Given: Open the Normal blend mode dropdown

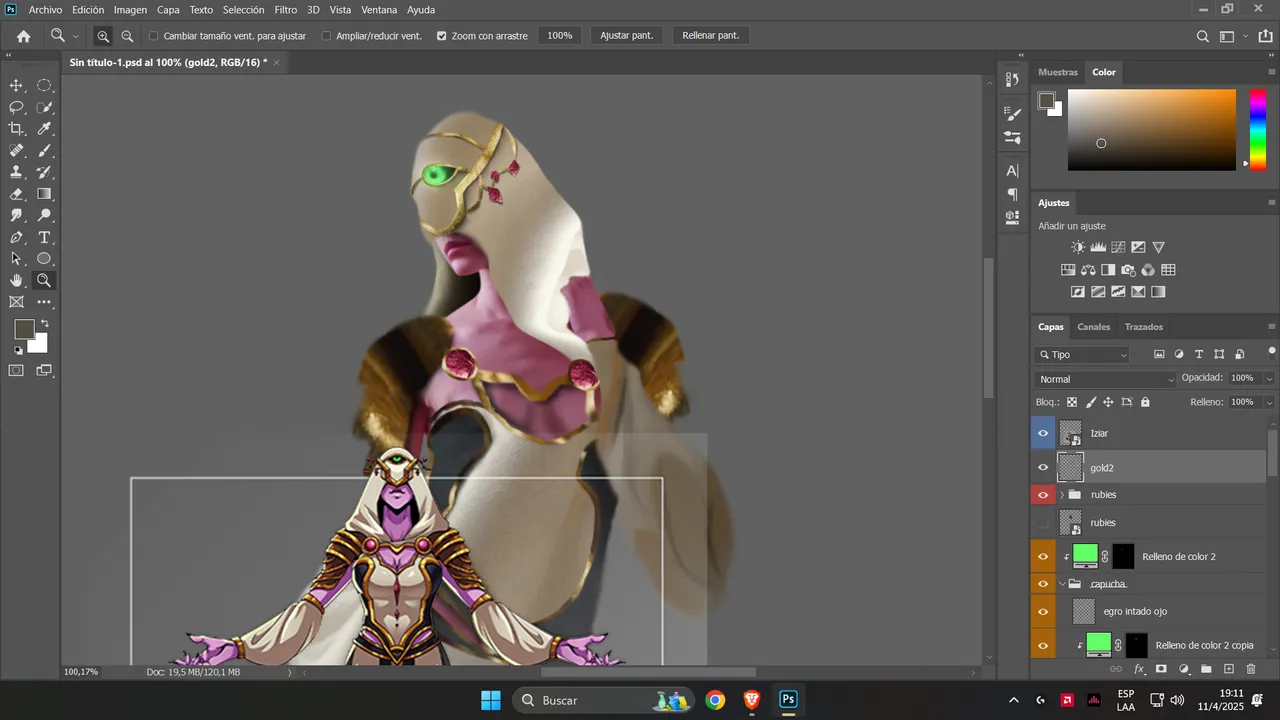Looking at the screenshot, I should coord(1106,379).
